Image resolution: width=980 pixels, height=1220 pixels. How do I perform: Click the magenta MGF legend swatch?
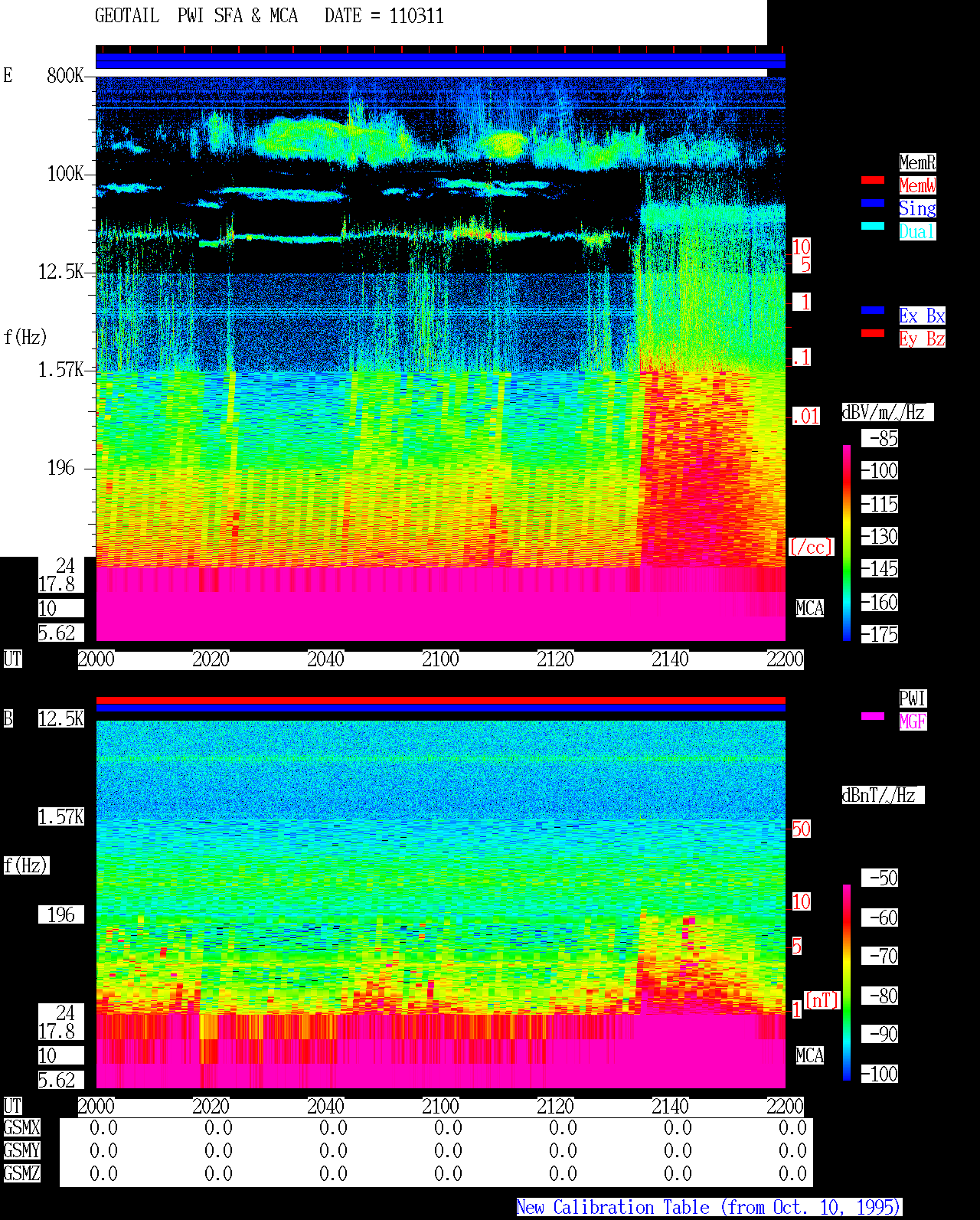873,716
